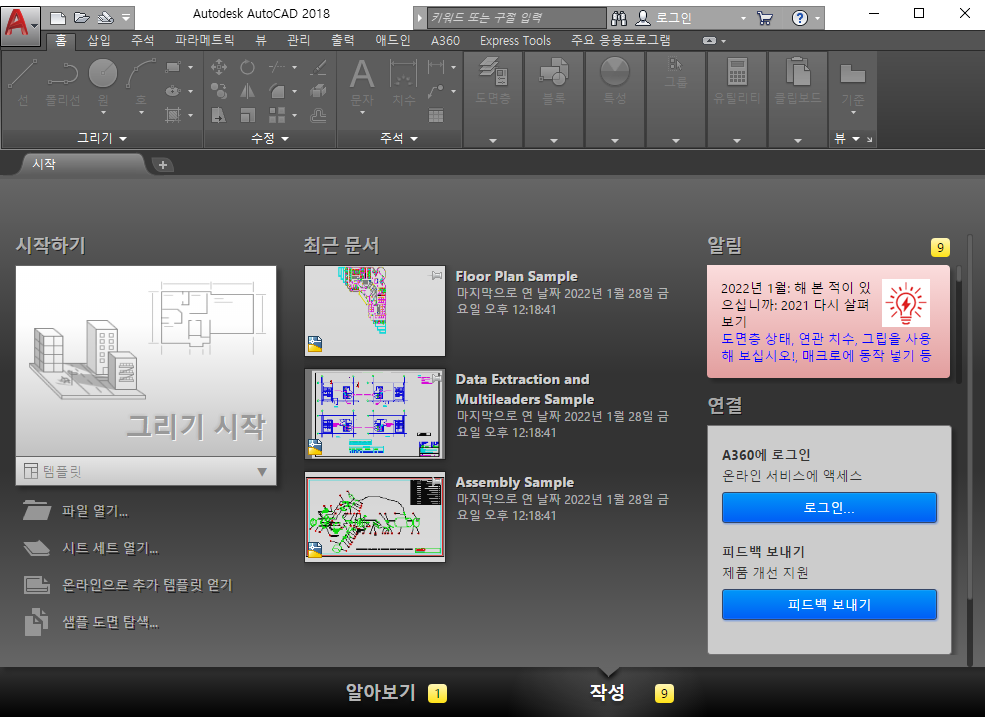Open the 관리 ribbon tab
Image resolution: width=985 pixels, height=717 pixels.
[298, 40]
